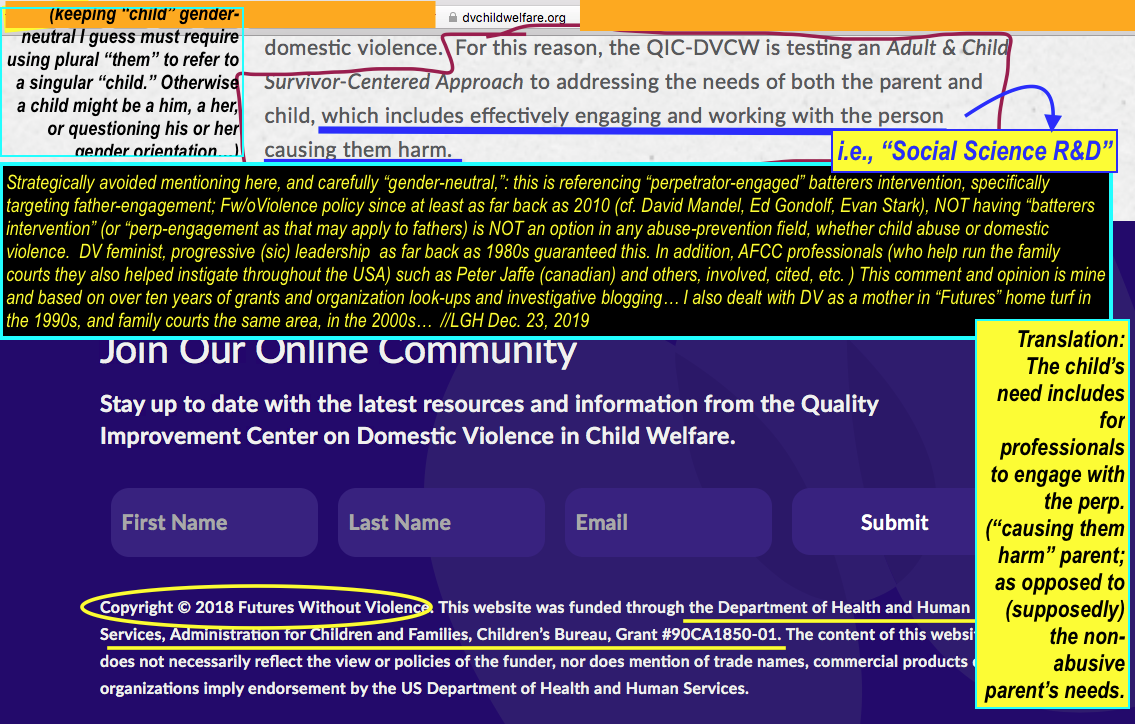Focus the First Name field
This screenshot has width=1135, height=724.
213,522
